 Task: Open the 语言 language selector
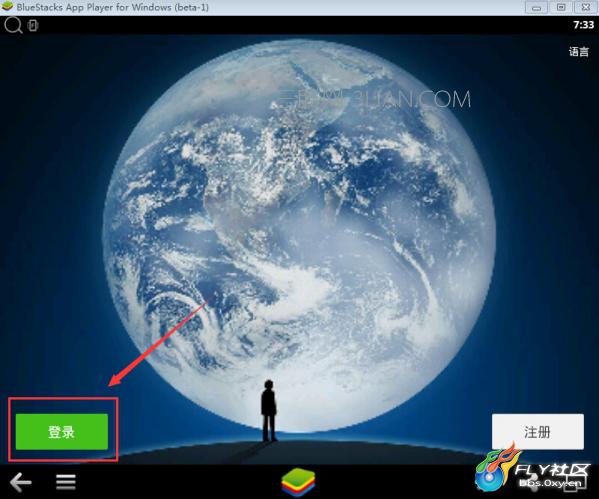(x=579, y=51)
